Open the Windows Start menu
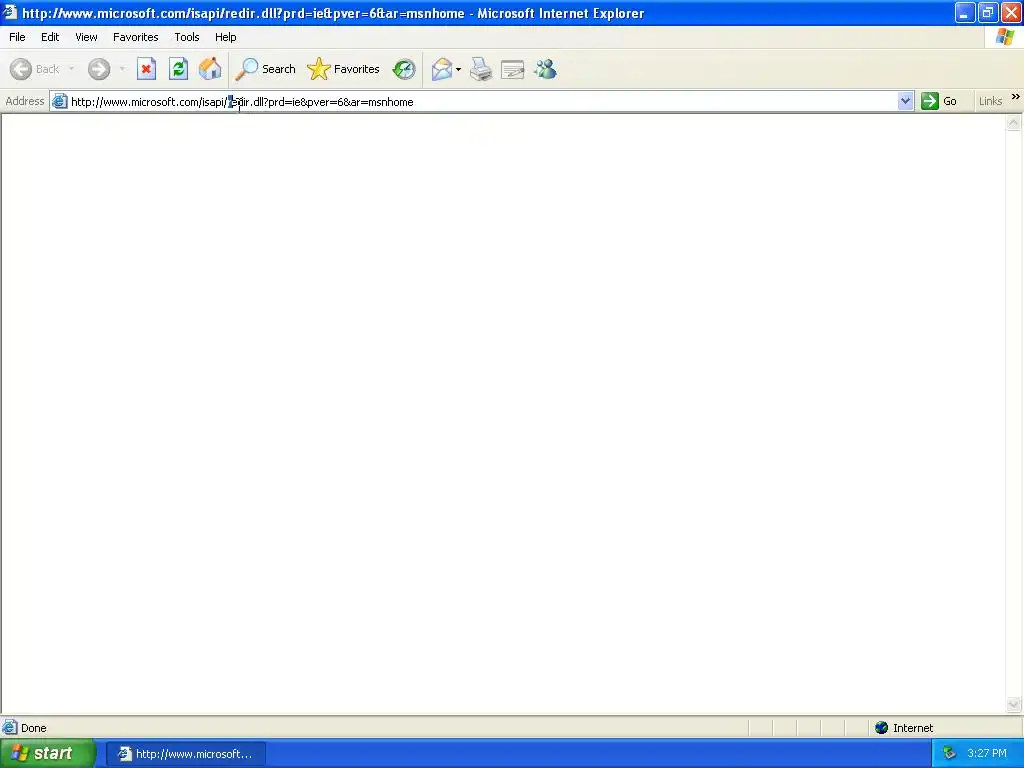Image resolution: width=1024 pixels, height=768 pixels. click(47, 754)
